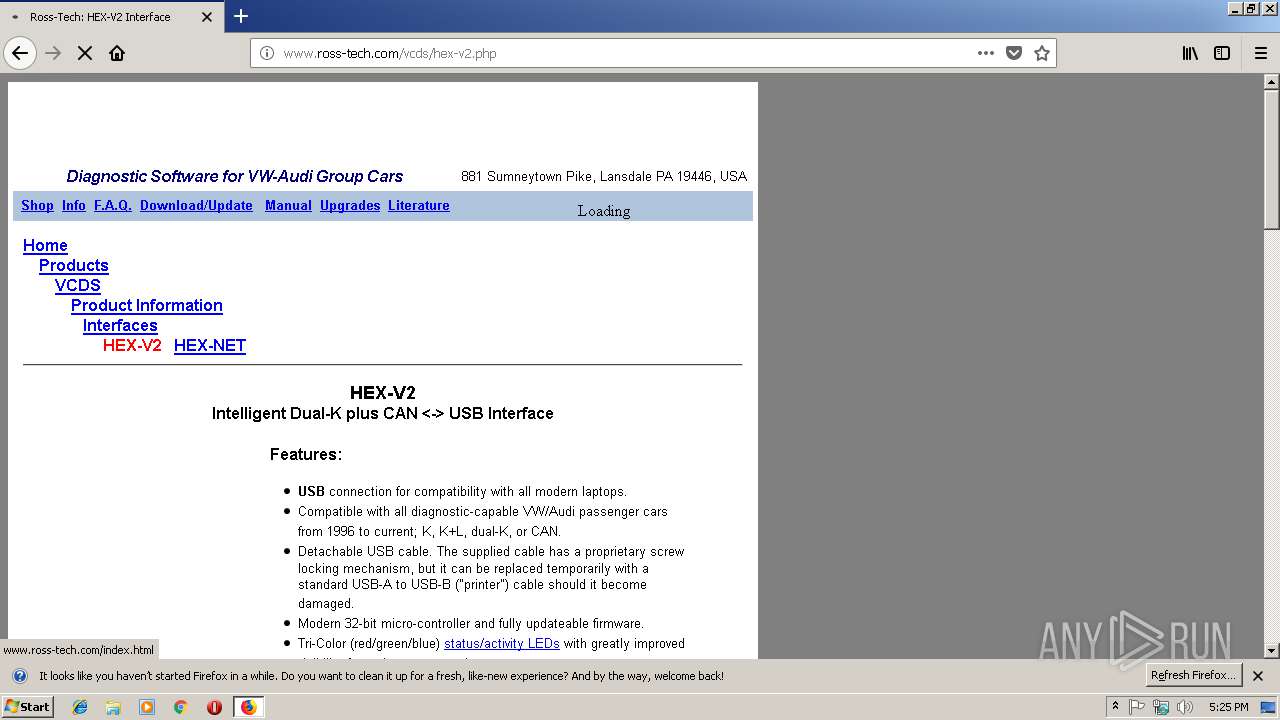This screenshot has height=720, width=1280.
Task: Open status/activity LEDs link
Action: [x=502, y=644]
